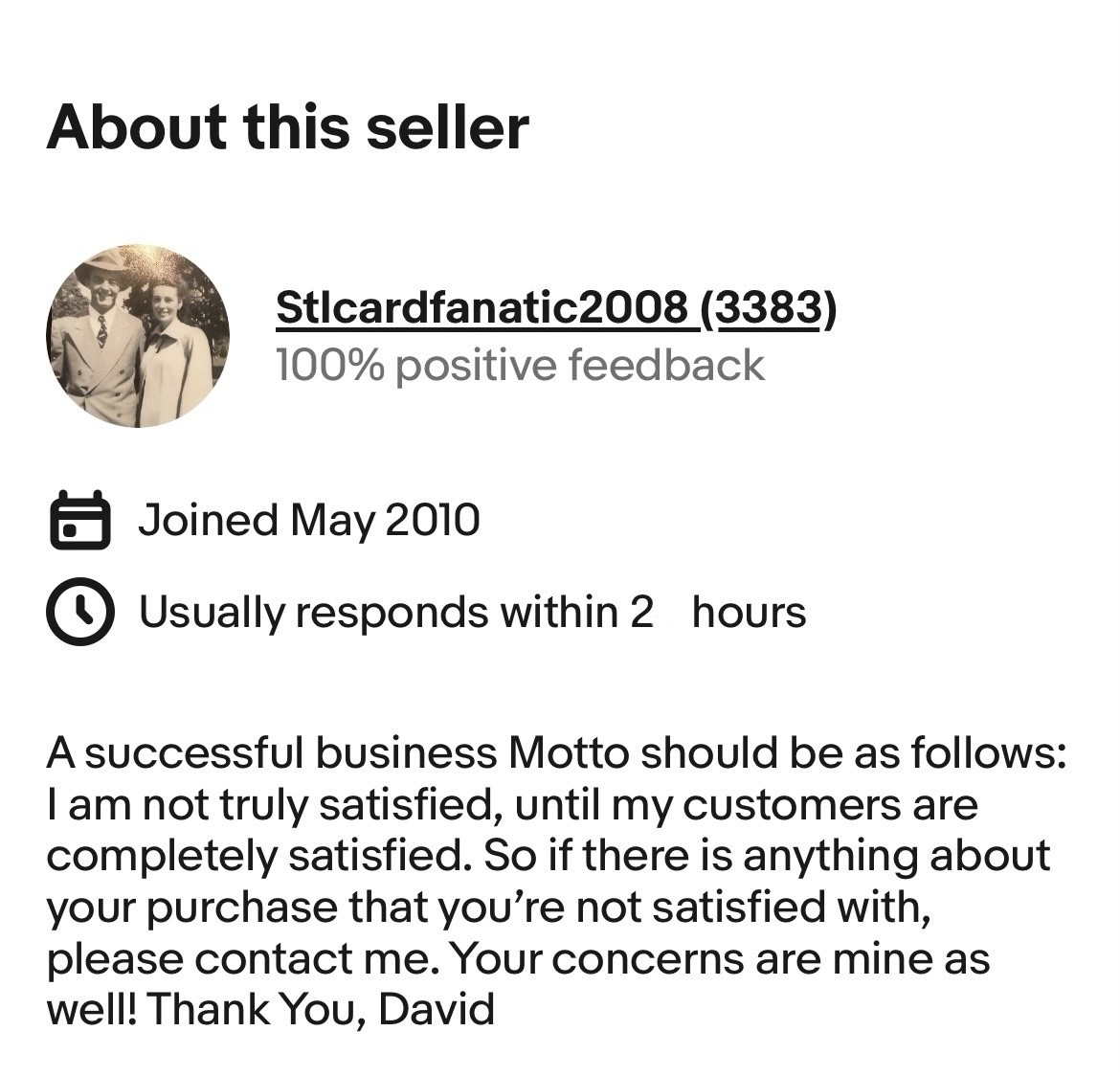1120x1076 pixels.
Task: Click the line starting completely satisfied
Action: [549, 857]
